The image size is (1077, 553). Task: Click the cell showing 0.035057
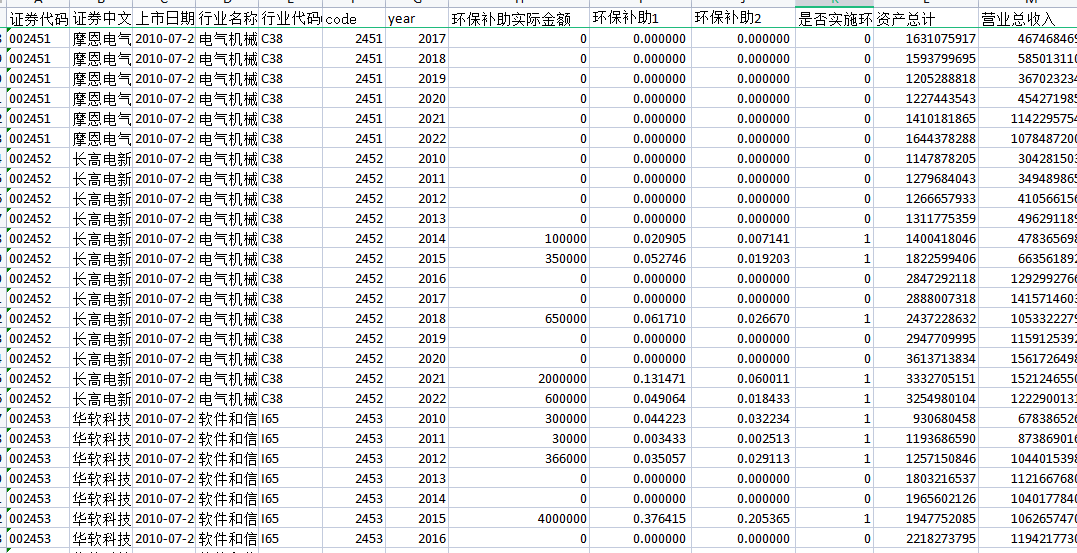[641, 458]
